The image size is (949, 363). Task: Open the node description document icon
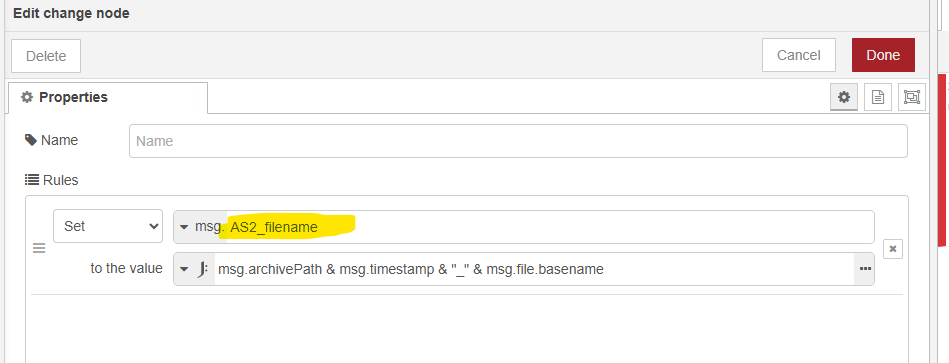878,97
